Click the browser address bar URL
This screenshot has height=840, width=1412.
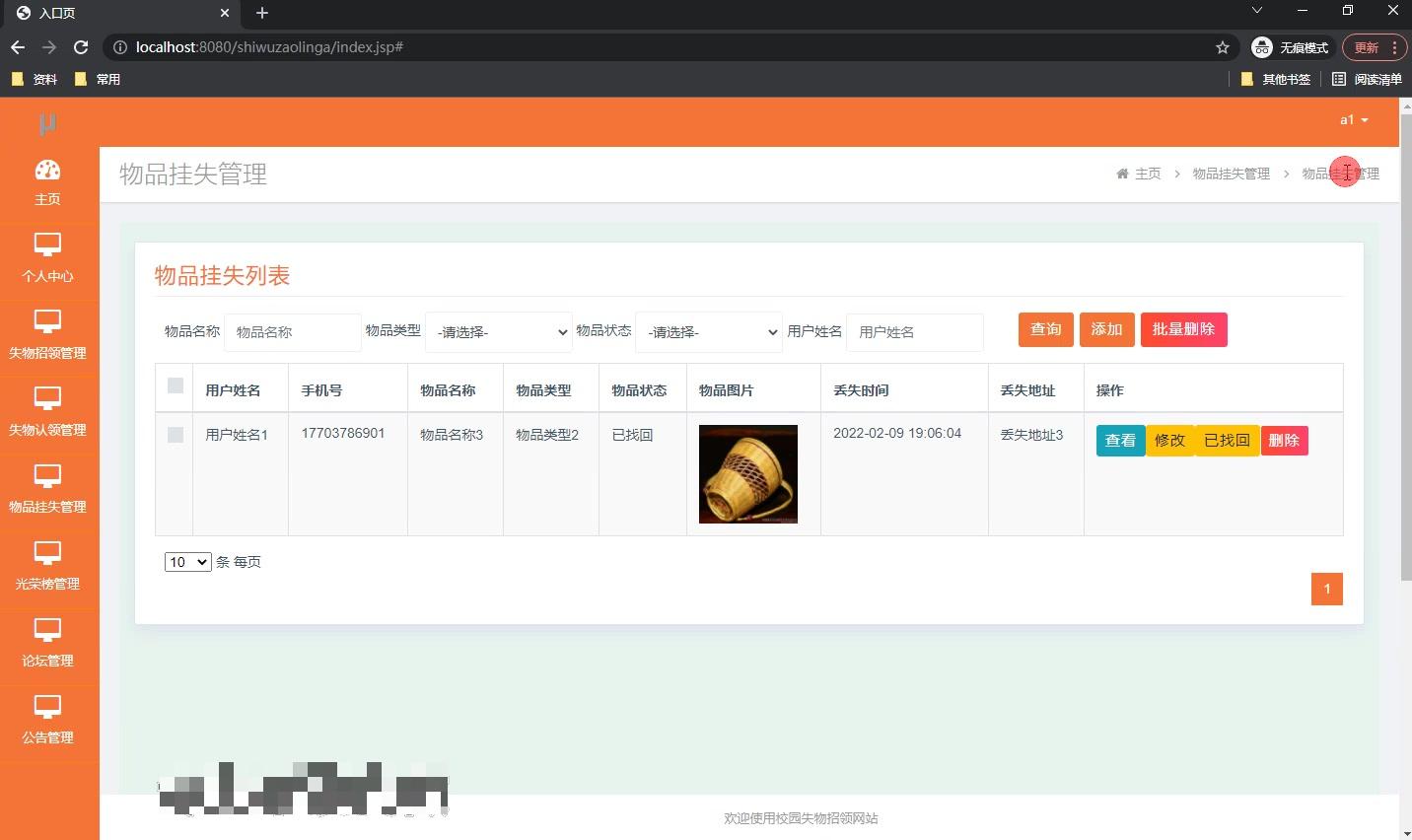(x=269, y=47)
